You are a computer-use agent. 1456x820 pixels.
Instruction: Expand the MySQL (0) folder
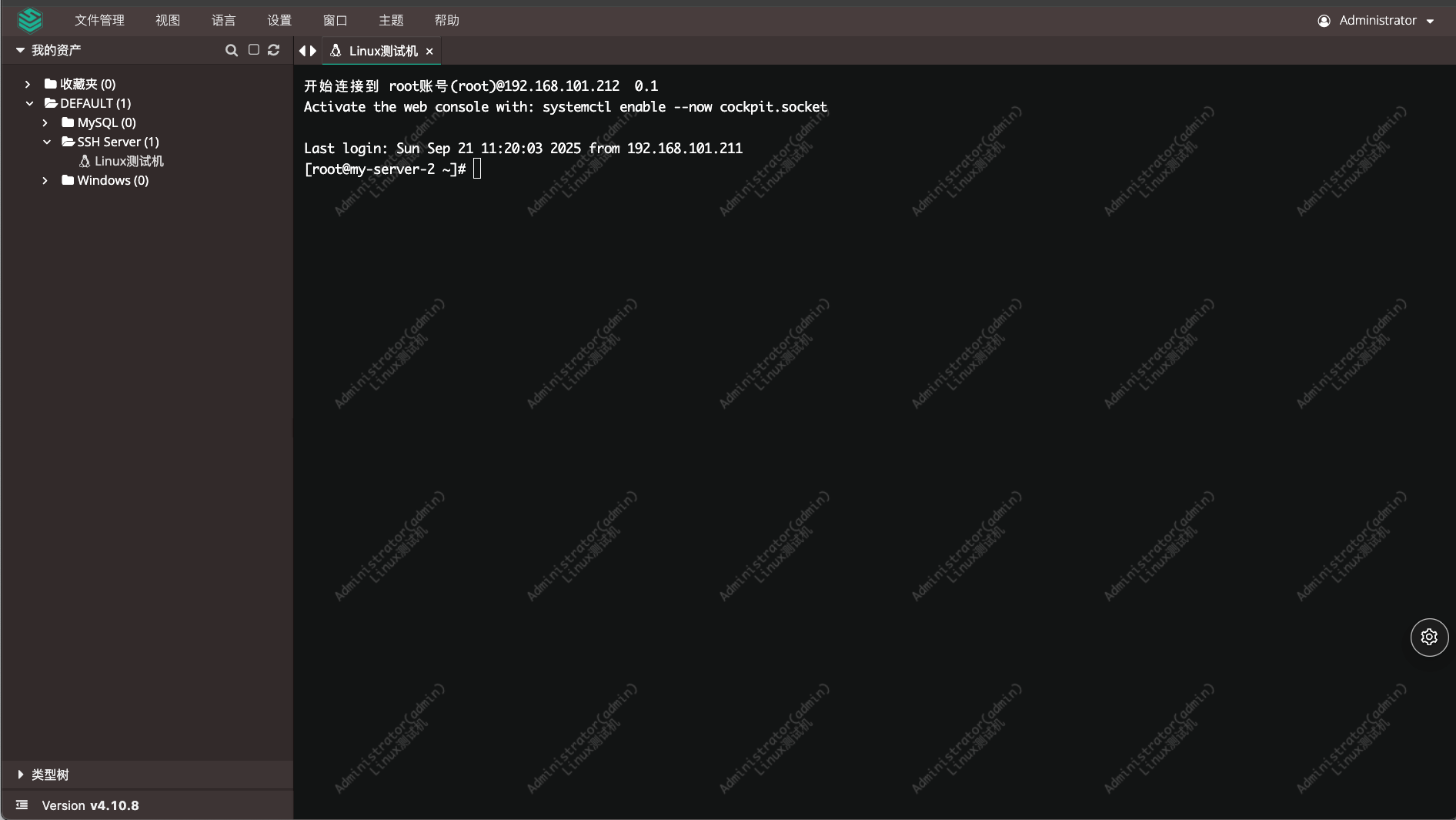45,122
